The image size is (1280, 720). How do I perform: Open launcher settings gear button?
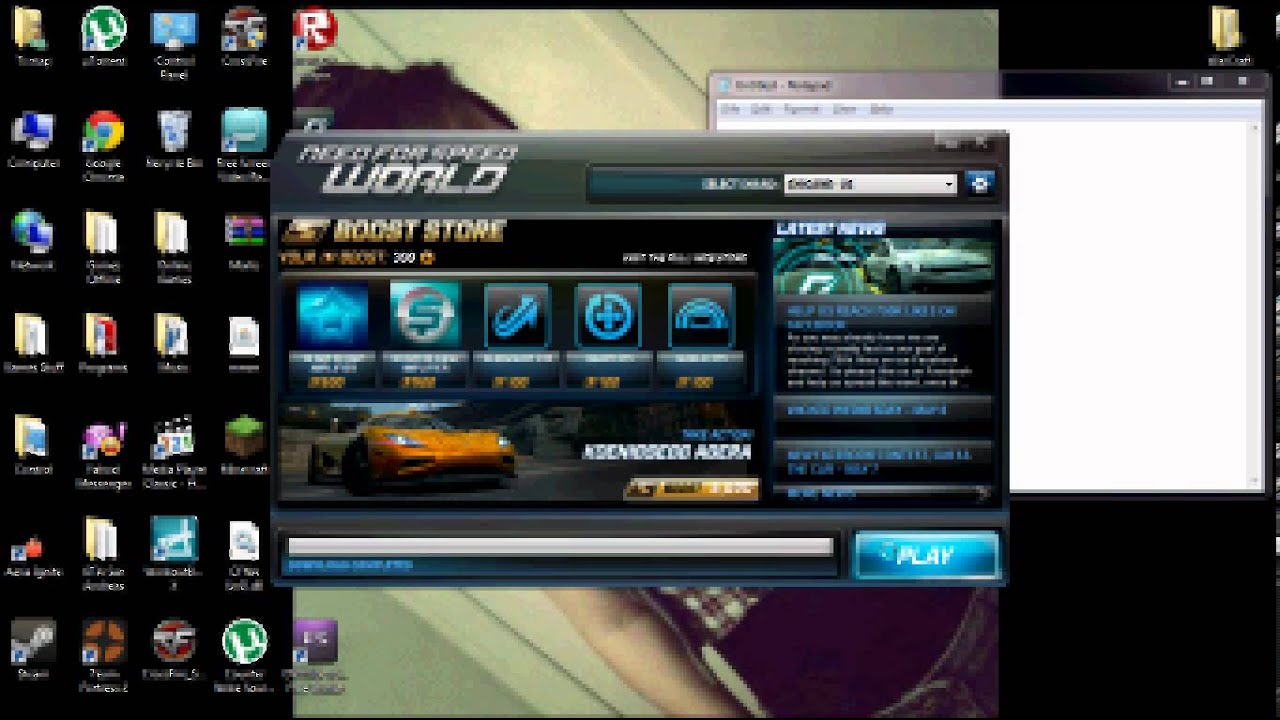point(979,184)
